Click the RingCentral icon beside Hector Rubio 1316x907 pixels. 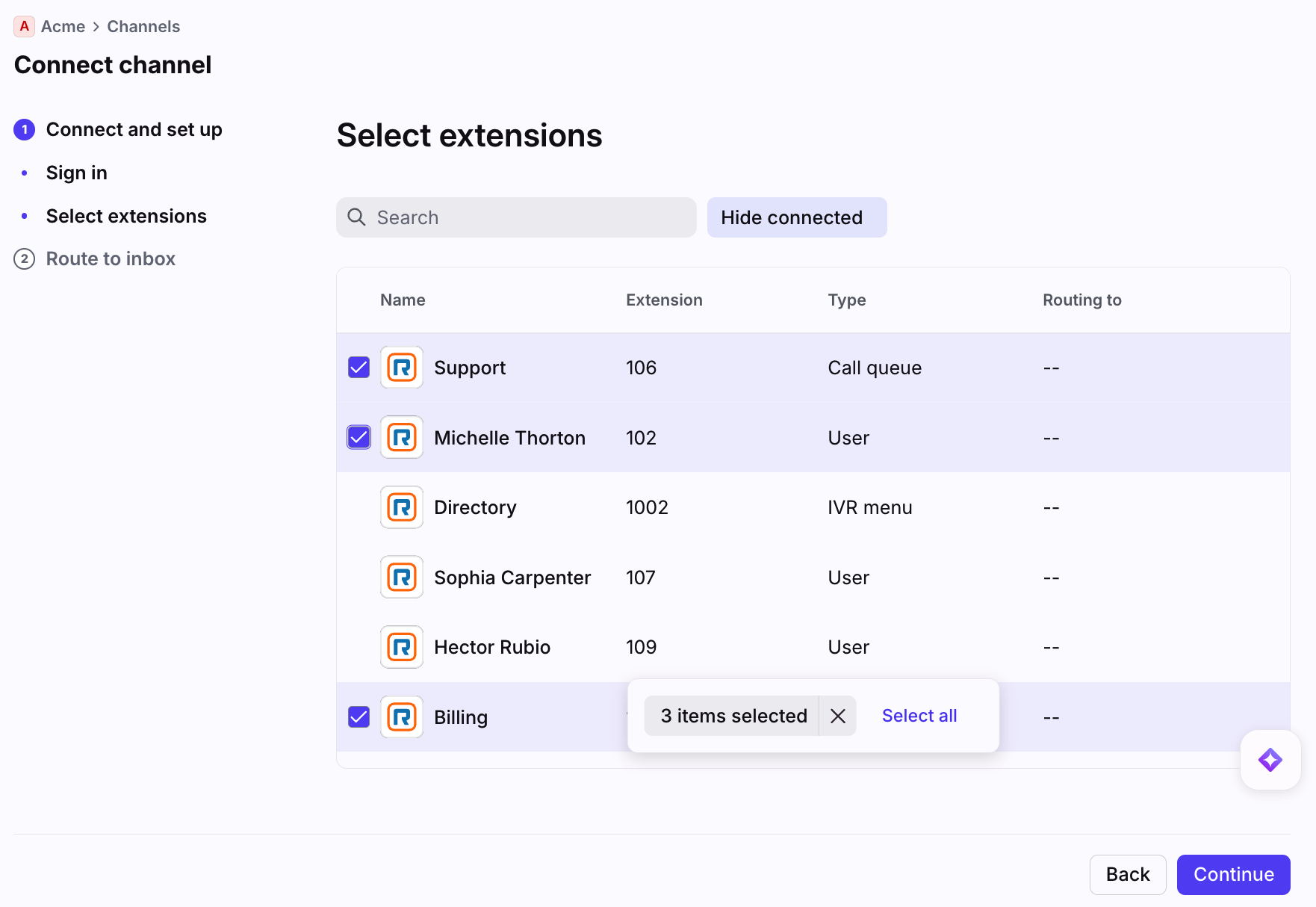point(402,647)
